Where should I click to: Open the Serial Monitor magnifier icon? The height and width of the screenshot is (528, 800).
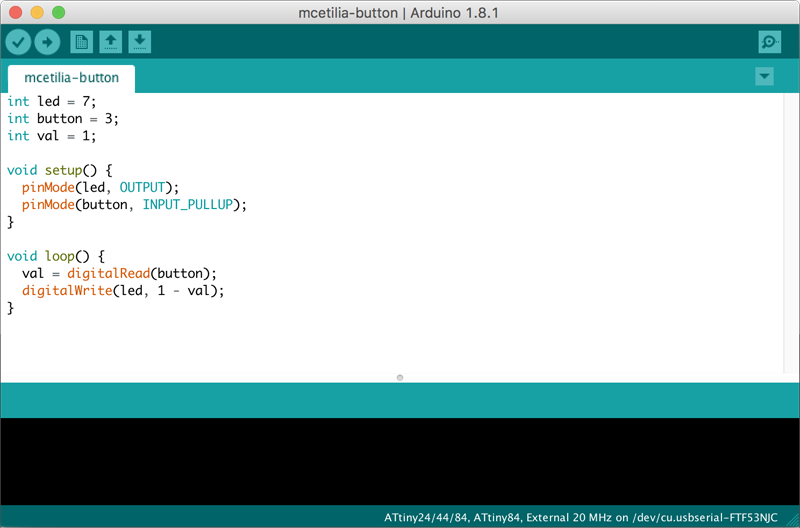point(769,42)
